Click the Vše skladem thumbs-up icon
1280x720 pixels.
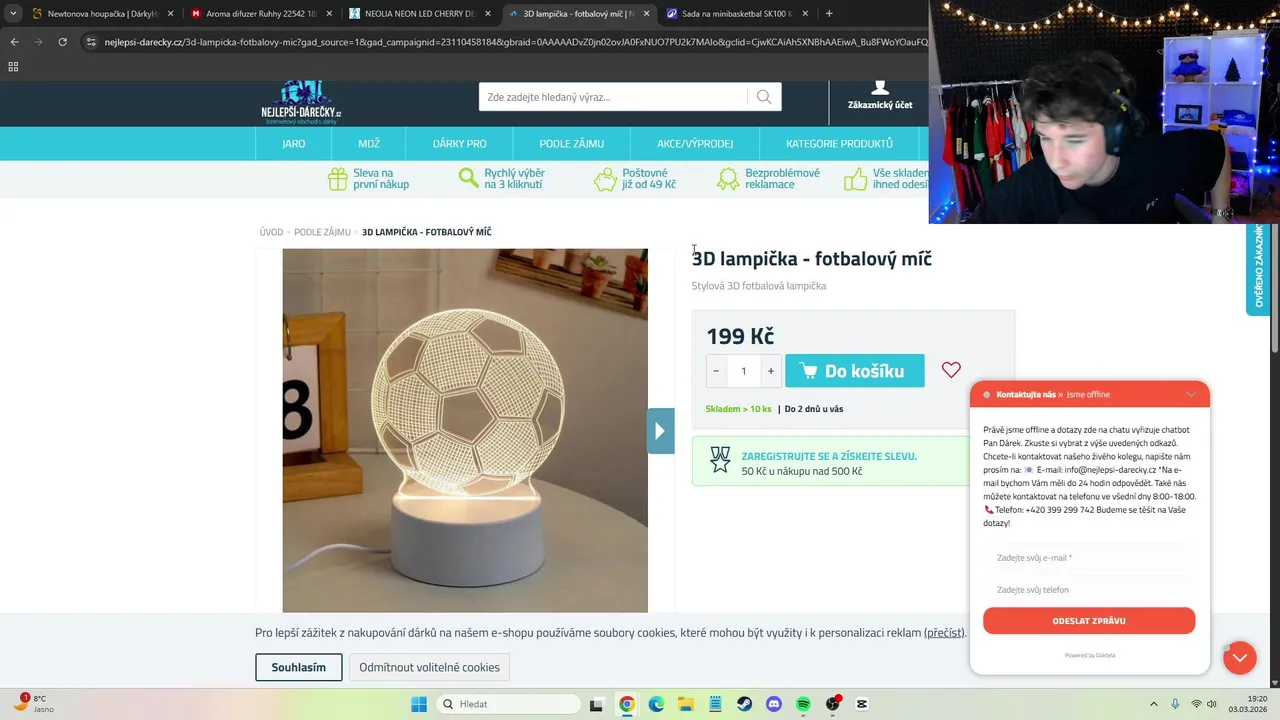point(855,179)
